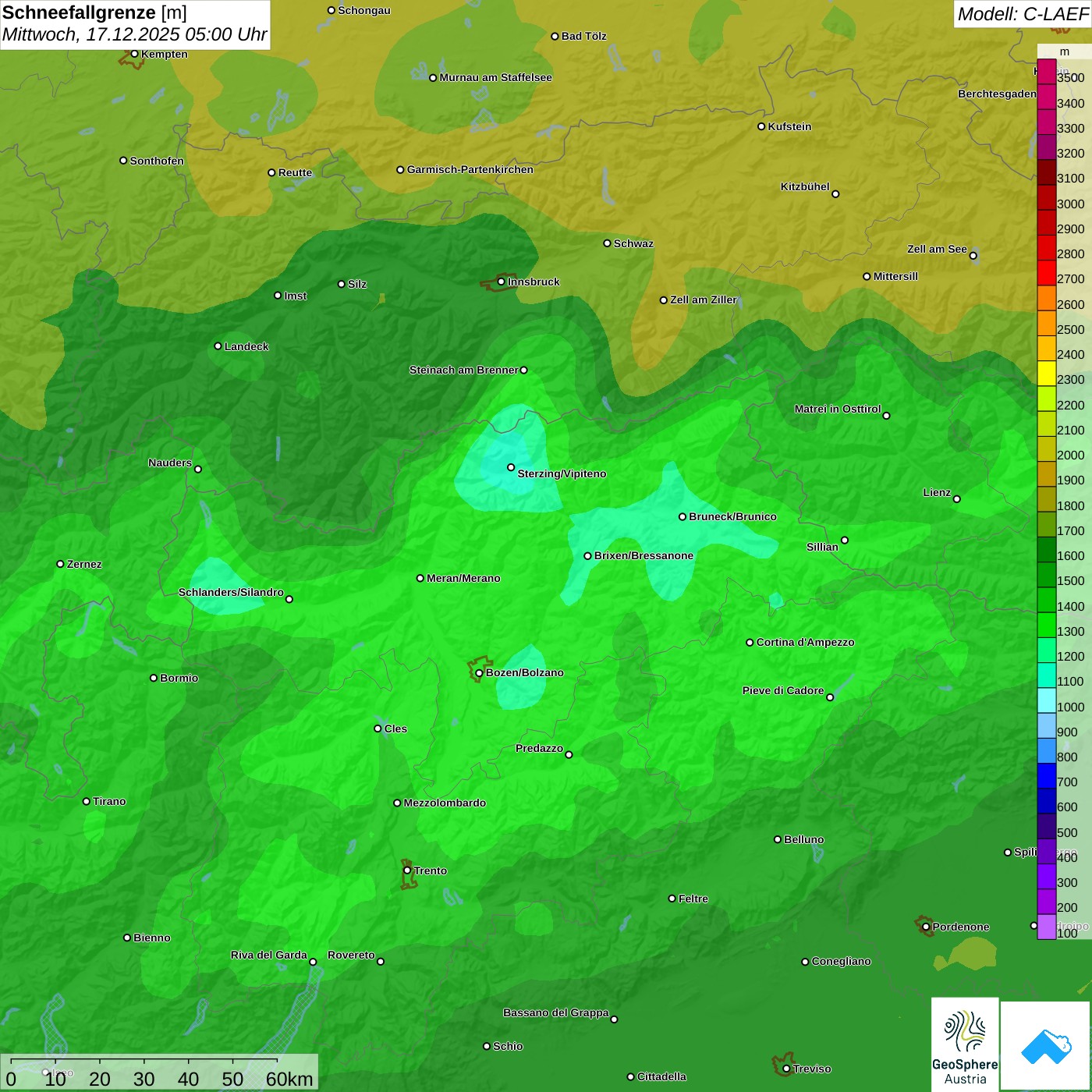Click the Trento city marker
Screen dimensions: 1092x1092
[x=407, y=870]
